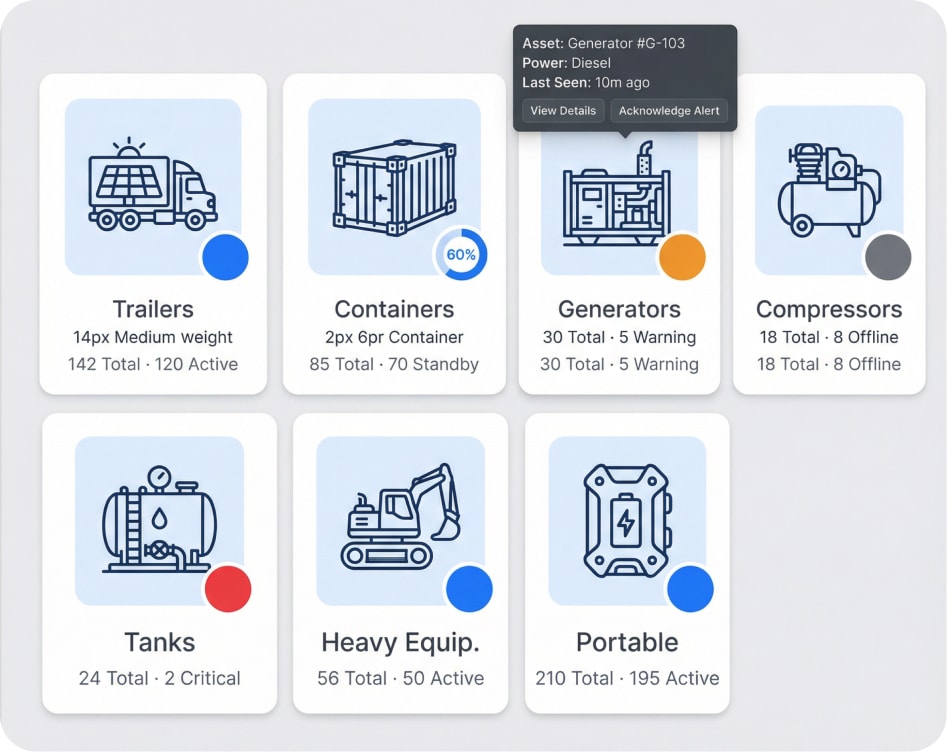Click the generator equipment icon
Image resolution: width=947 pixels, height=752 pixels.
click(616, 202)
